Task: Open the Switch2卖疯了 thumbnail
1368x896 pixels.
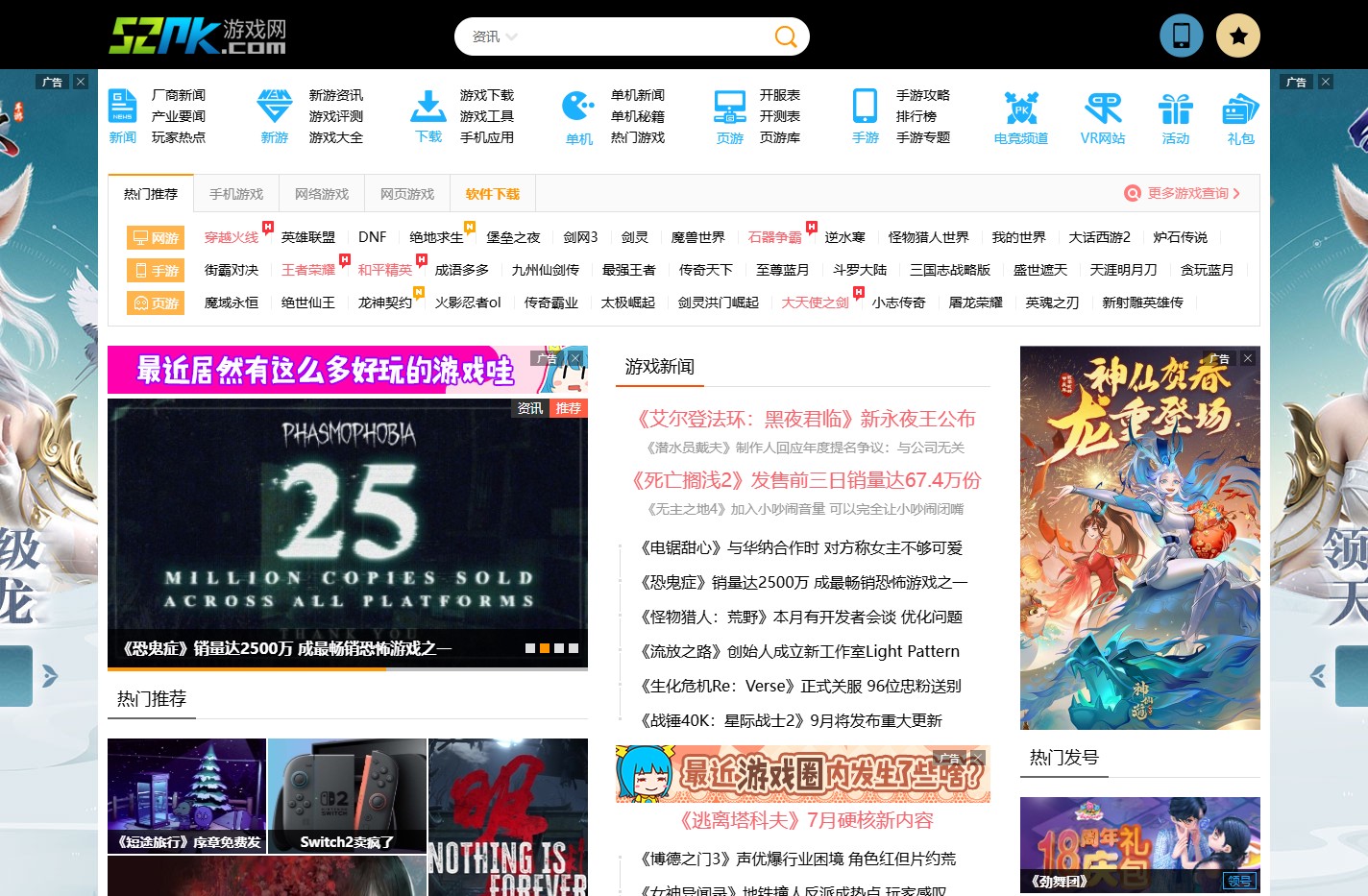Action: tap(348, 796)
